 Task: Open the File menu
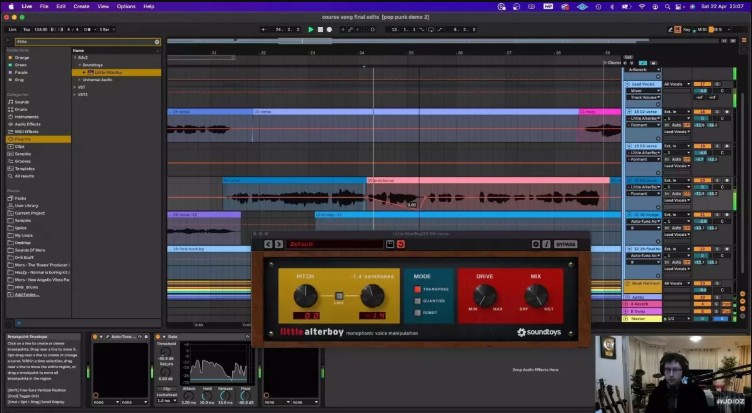pos(44,7)
